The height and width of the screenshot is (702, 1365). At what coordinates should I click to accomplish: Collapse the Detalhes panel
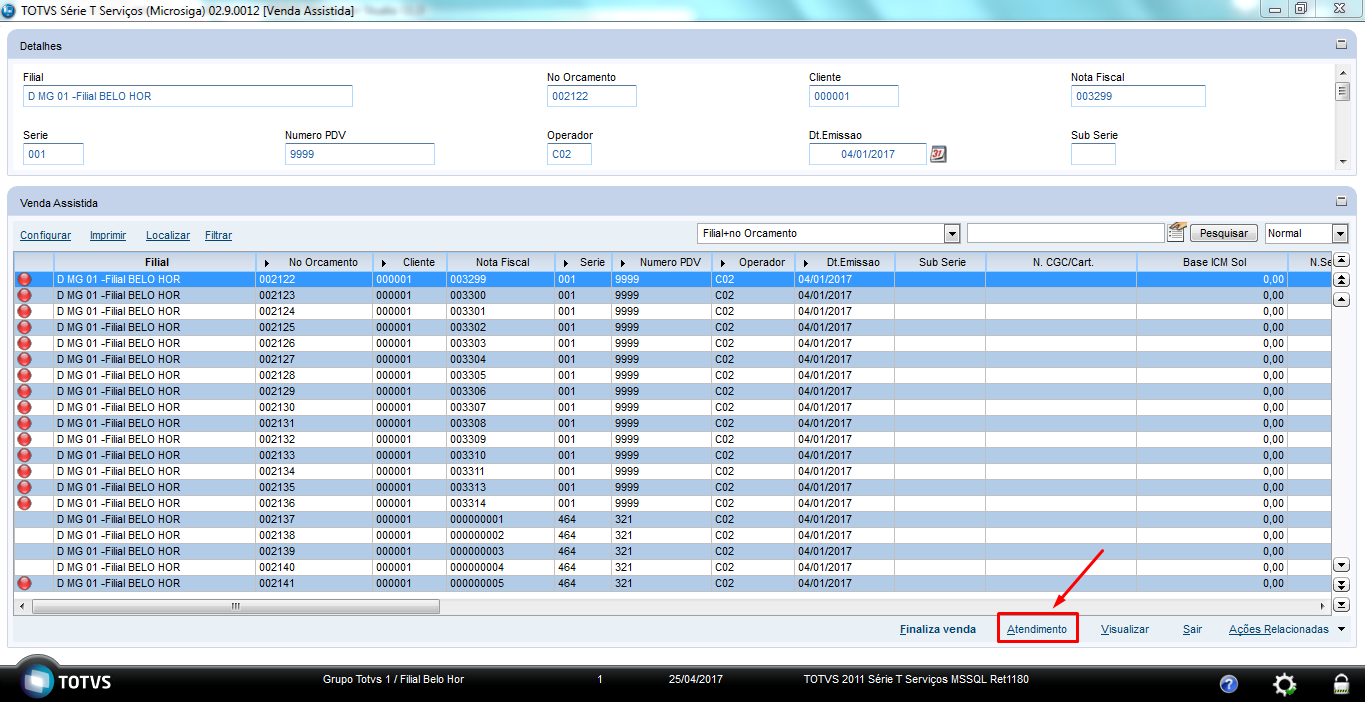pyautogui.click(x=1341, y=45)
